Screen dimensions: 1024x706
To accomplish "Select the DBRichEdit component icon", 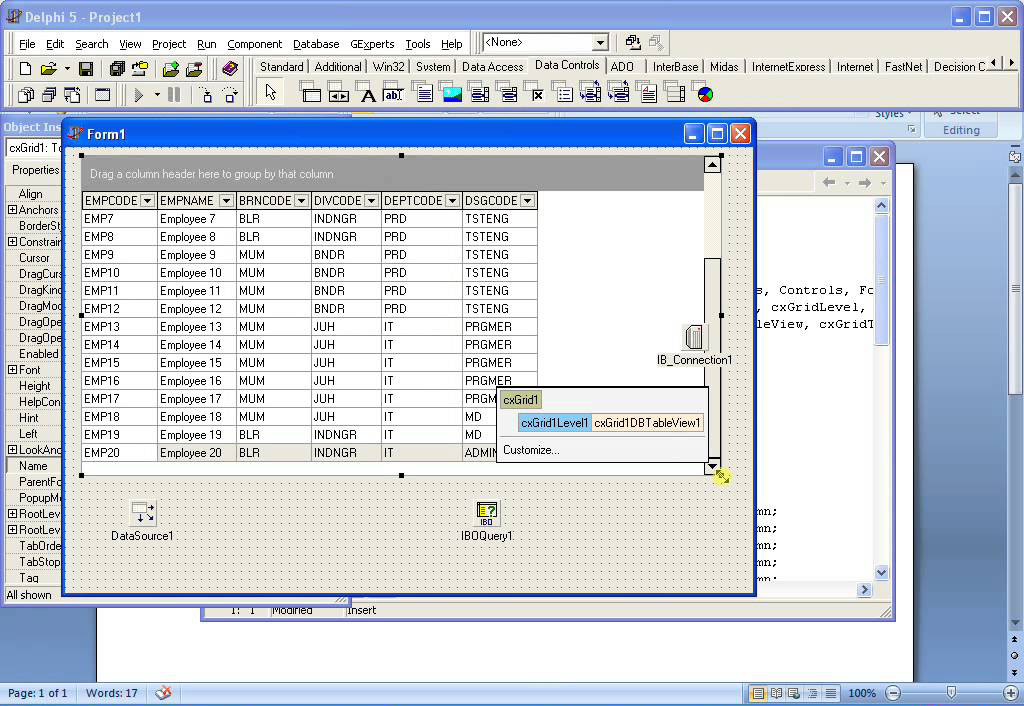I will click(x=647, y=93).
